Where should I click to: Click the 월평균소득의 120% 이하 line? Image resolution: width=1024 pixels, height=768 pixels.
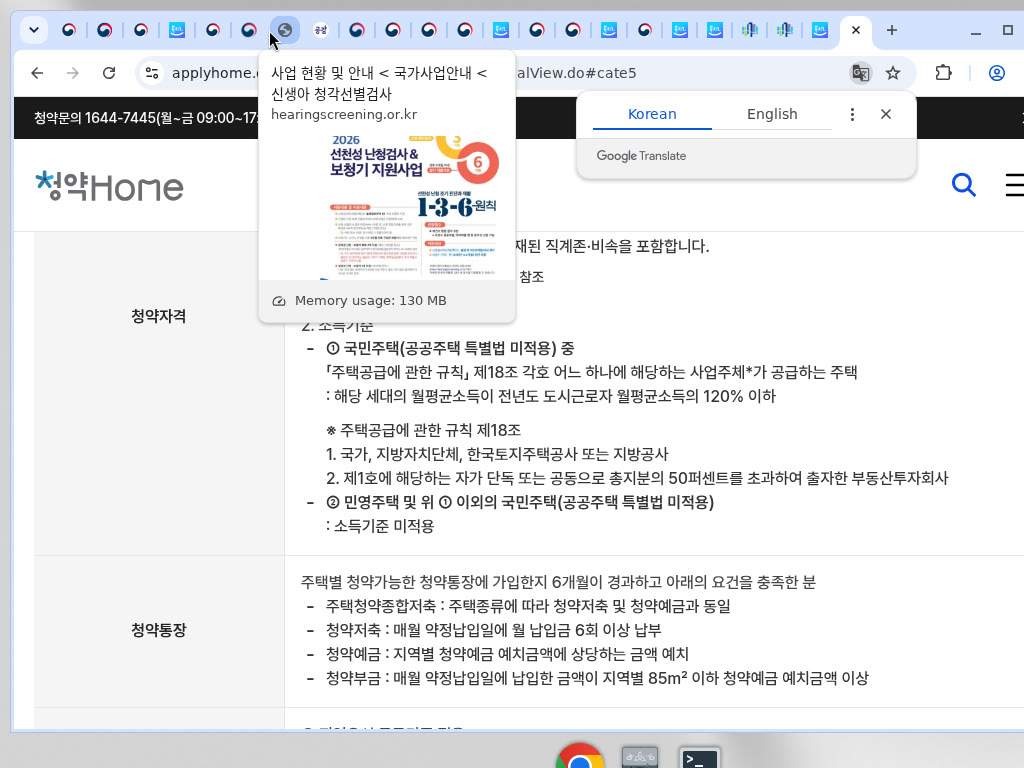(x=551, y=396)
